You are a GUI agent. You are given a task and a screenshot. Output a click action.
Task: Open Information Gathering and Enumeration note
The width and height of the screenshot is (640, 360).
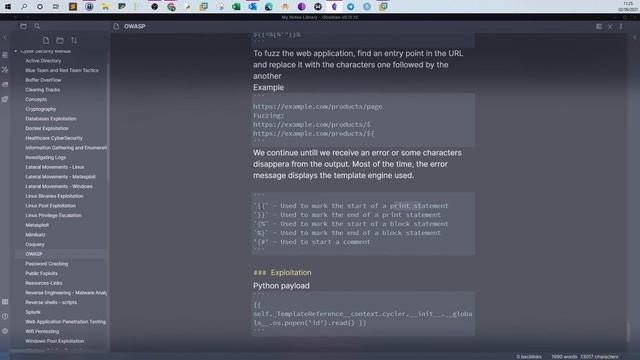tap(65, 148)
